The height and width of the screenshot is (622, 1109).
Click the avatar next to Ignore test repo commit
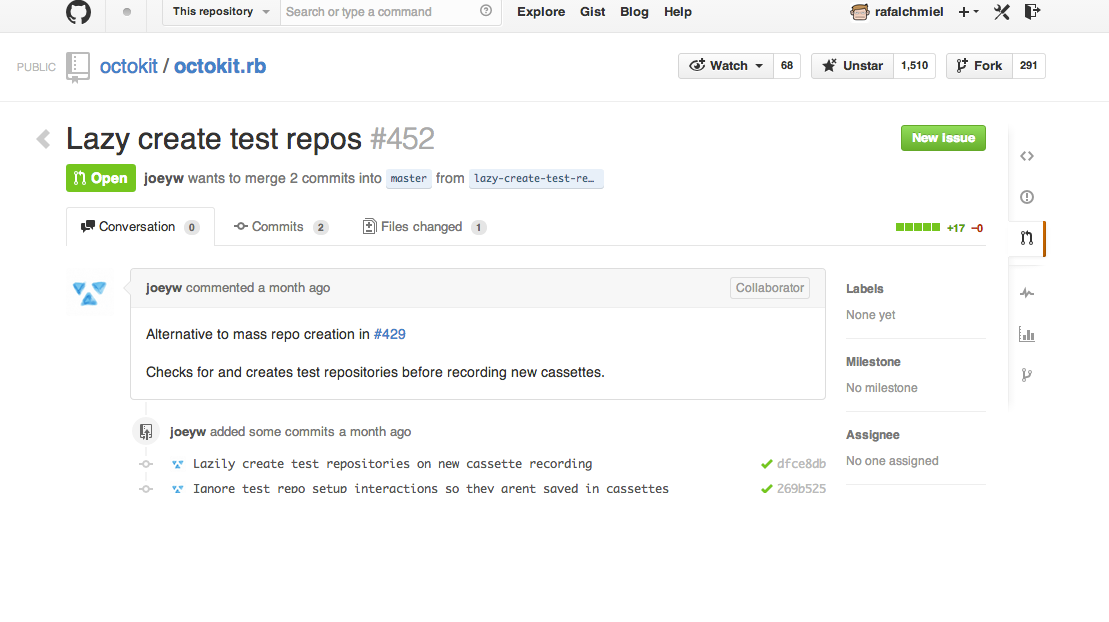point(178,489)
